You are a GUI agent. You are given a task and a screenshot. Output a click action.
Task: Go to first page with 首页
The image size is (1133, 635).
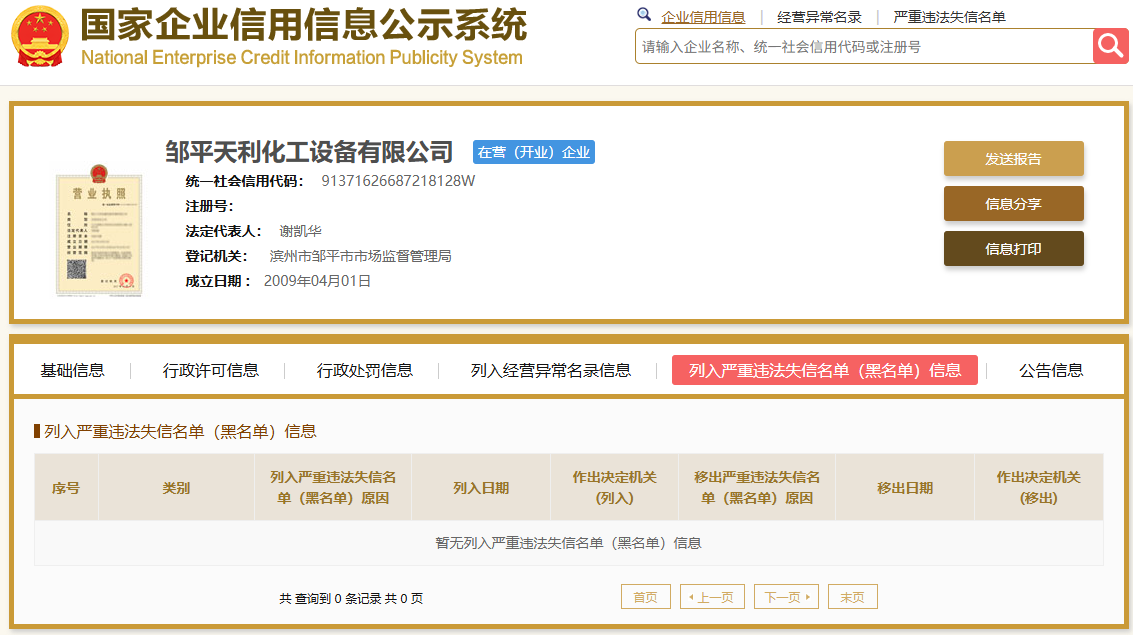646,597
